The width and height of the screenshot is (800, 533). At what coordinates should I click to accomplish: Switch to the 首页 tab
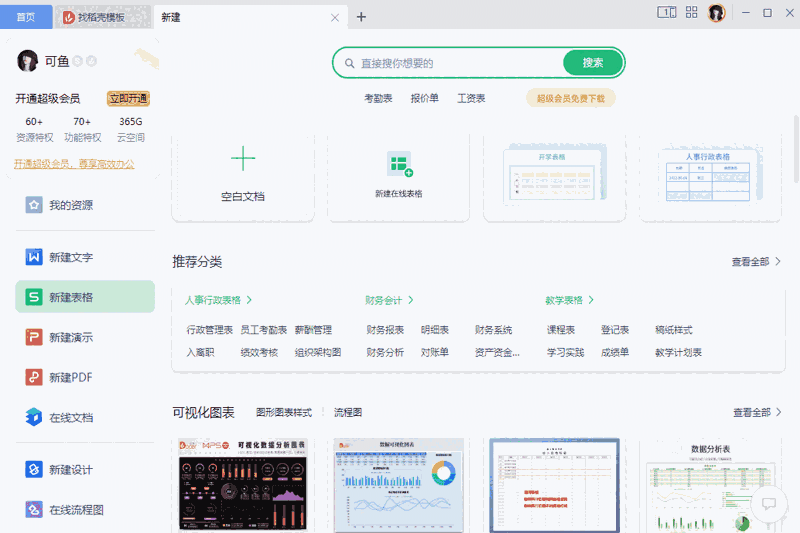26,17
